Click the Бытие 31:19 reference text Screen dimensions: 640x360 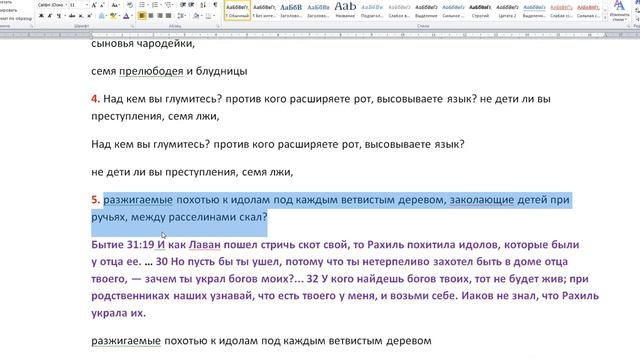click(x=122, y=245)
